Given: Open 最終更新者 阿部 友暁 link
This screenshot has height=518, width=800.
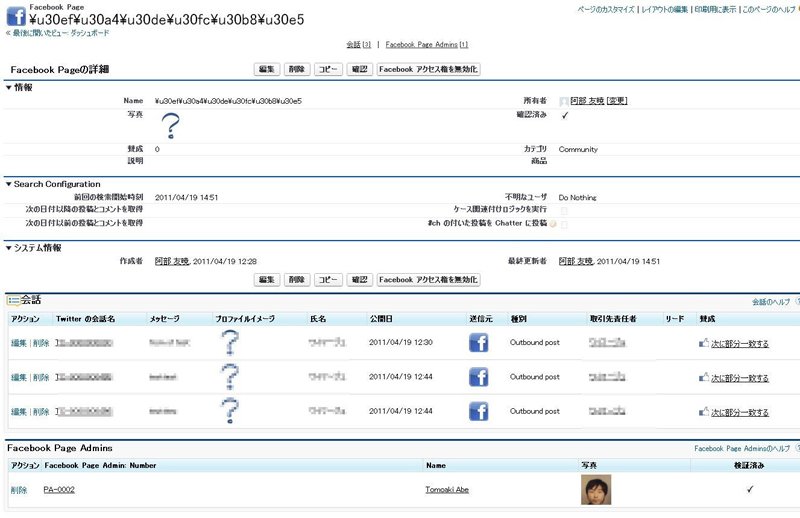Looking at the screenshot, I should coord(576,261).
